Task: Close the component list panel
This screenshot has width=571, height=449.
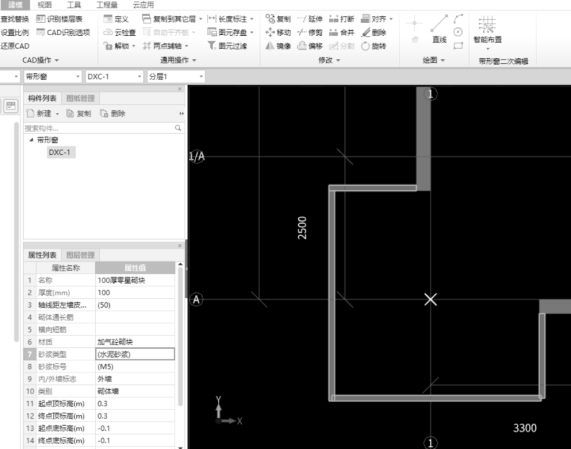Action: tap(180, 89)
